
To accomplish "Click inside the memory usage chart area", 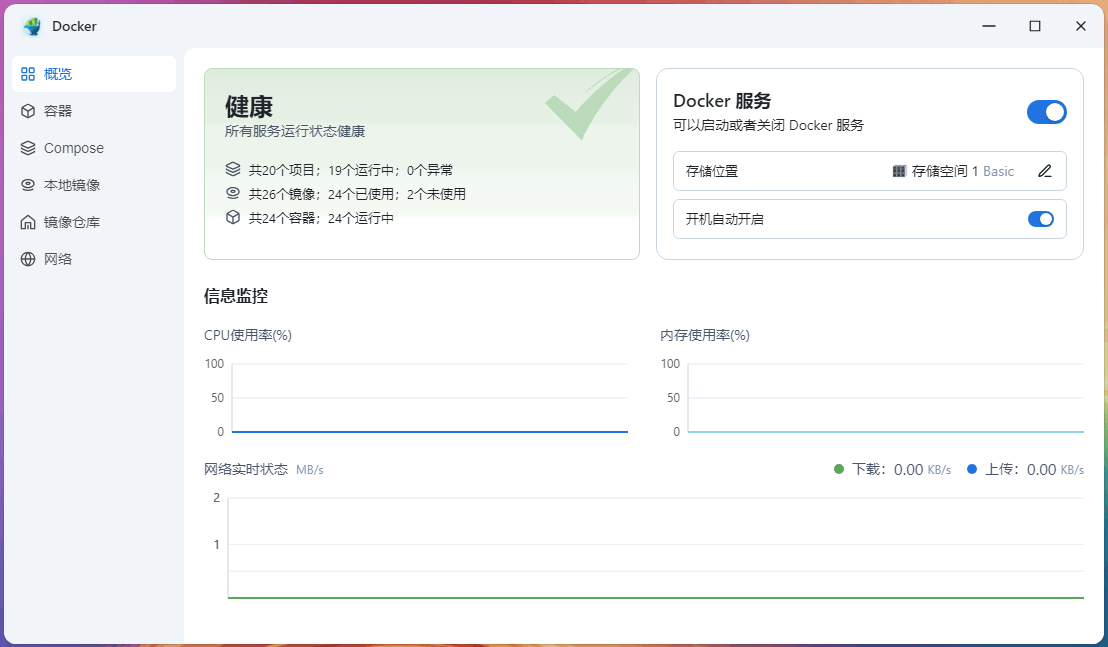I will click(885, 398).
